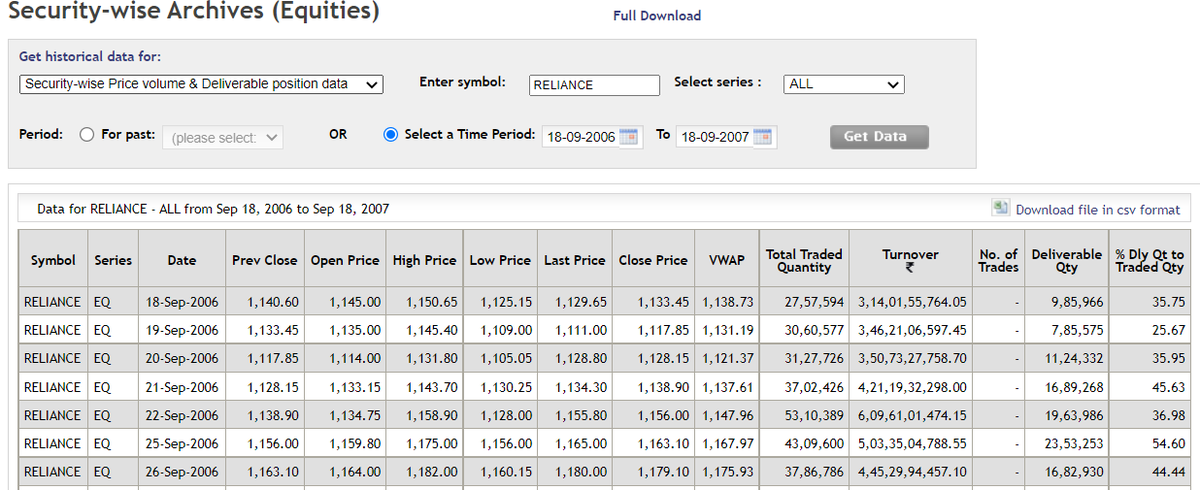Viewport: 1200px width, 490px height.
Task: Click the traded quantity 37,02,426
Action: [814, 387]
